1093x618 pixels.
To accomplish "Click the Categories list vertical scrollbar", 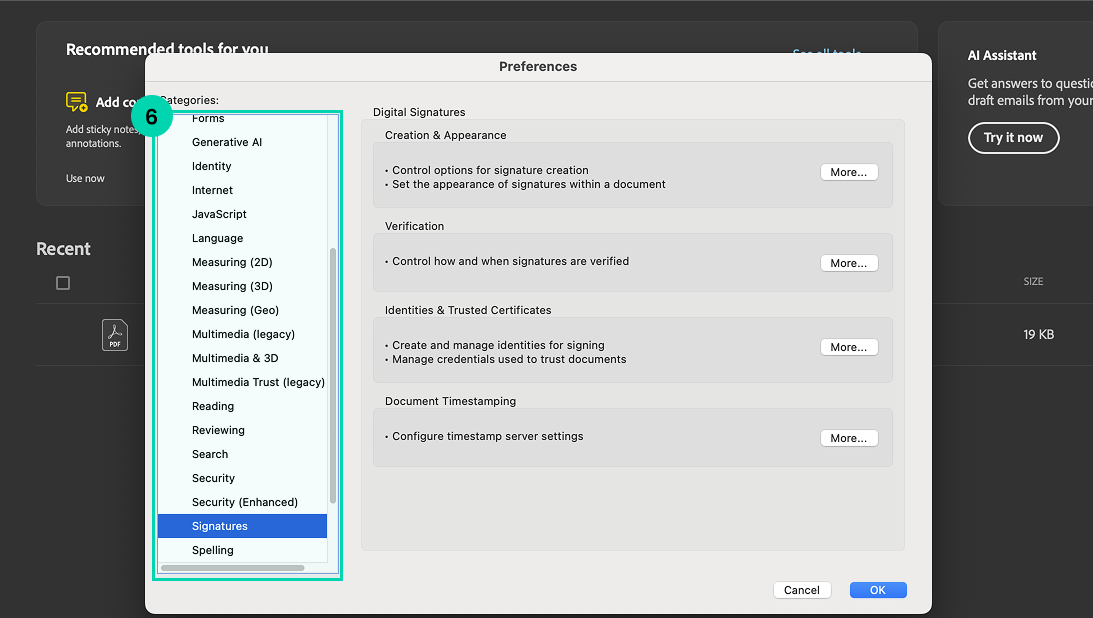I will point(333,375).
